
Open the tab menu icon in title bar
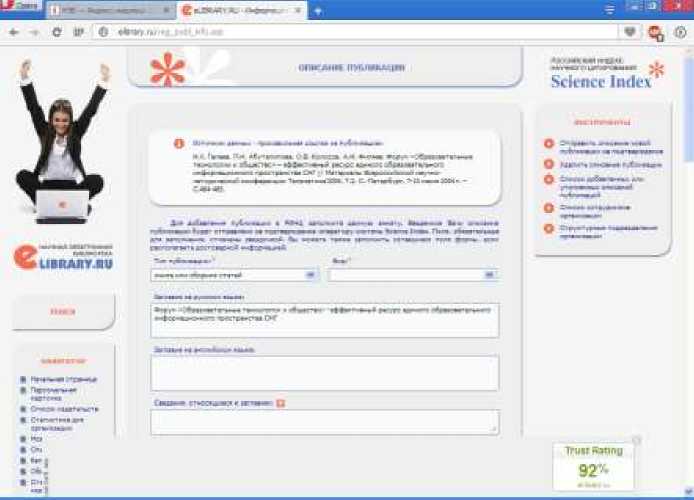click(x=609, y=9)
